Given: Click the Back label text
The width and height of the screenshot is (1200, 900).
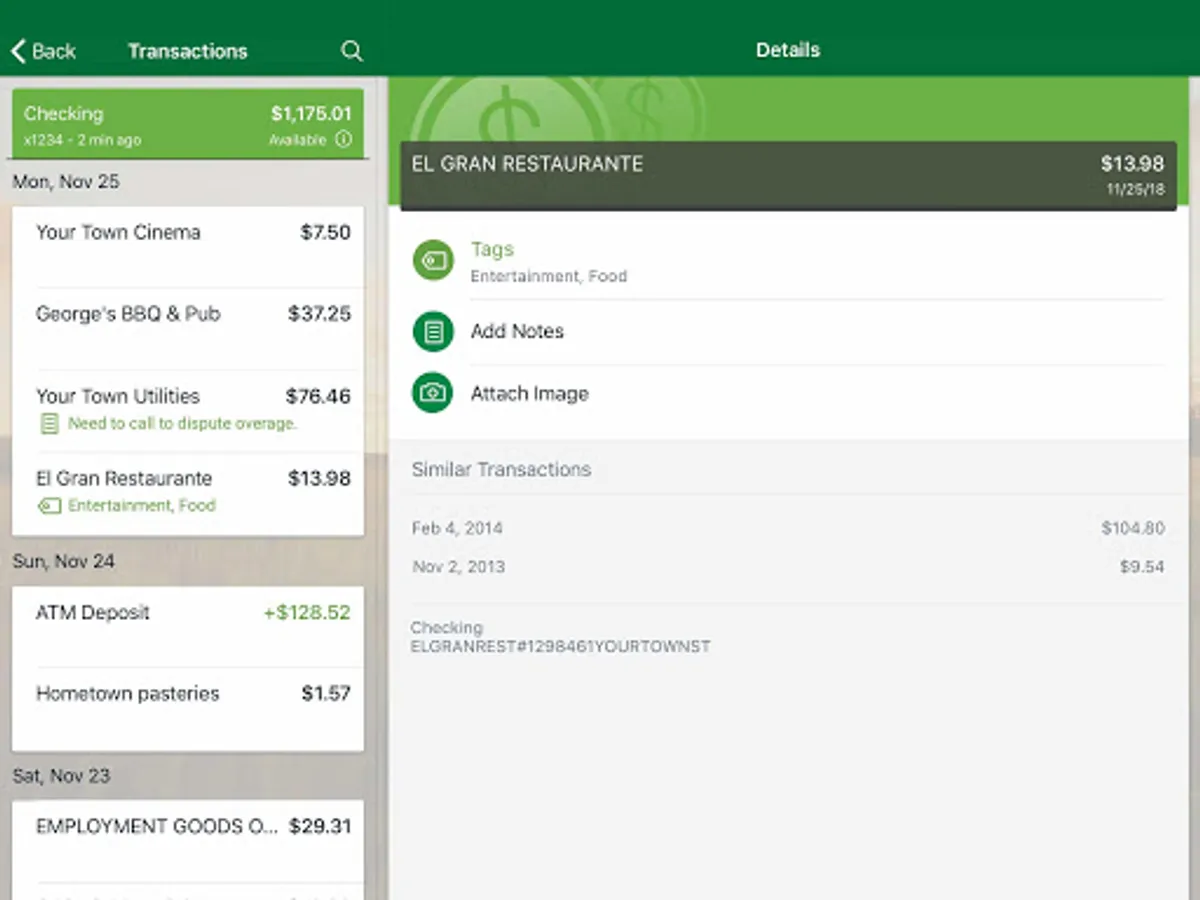Looking at the screenshot, I should (x=54, y=51).
